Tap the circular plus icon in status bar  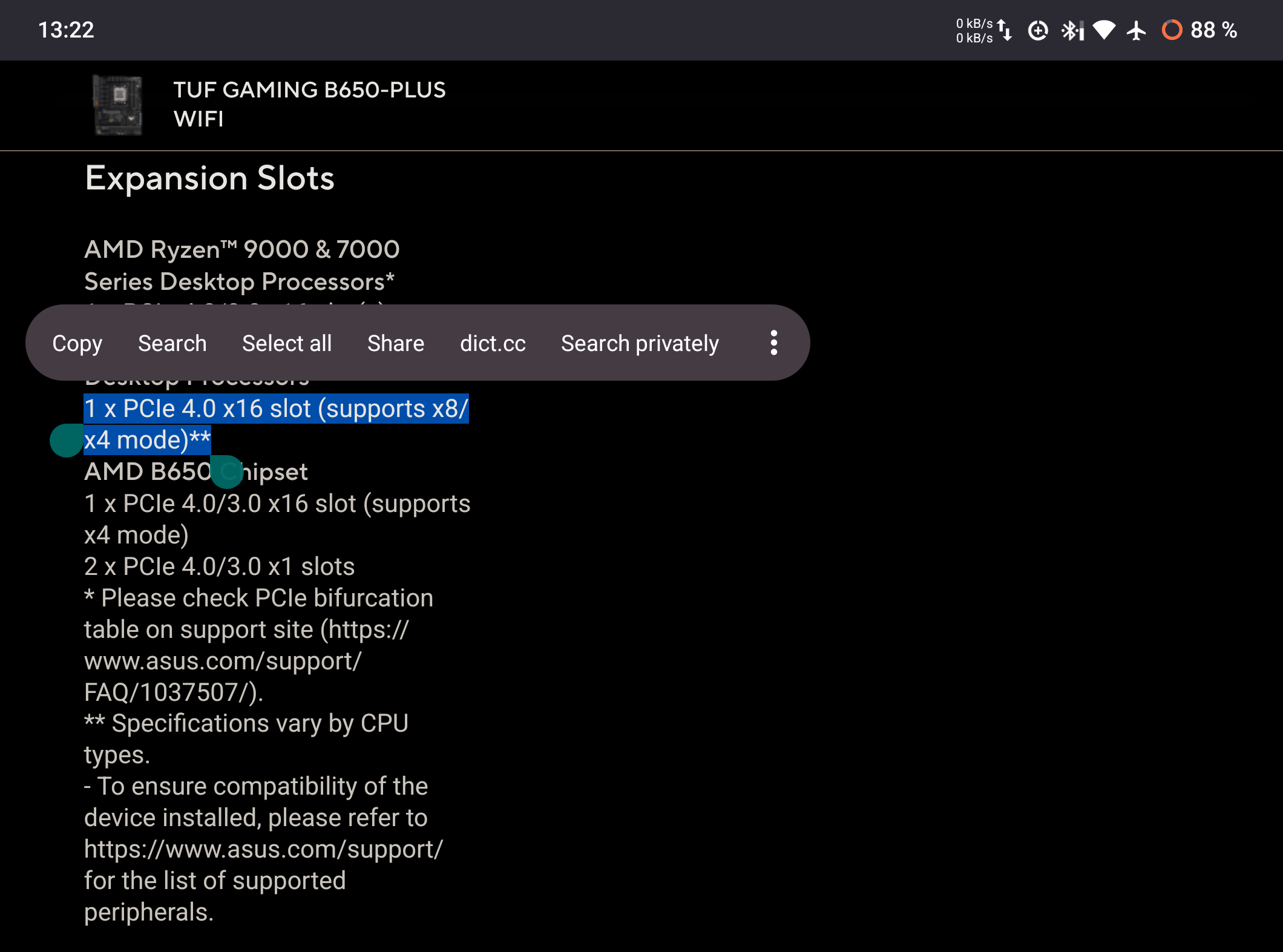coord(1038,30)
